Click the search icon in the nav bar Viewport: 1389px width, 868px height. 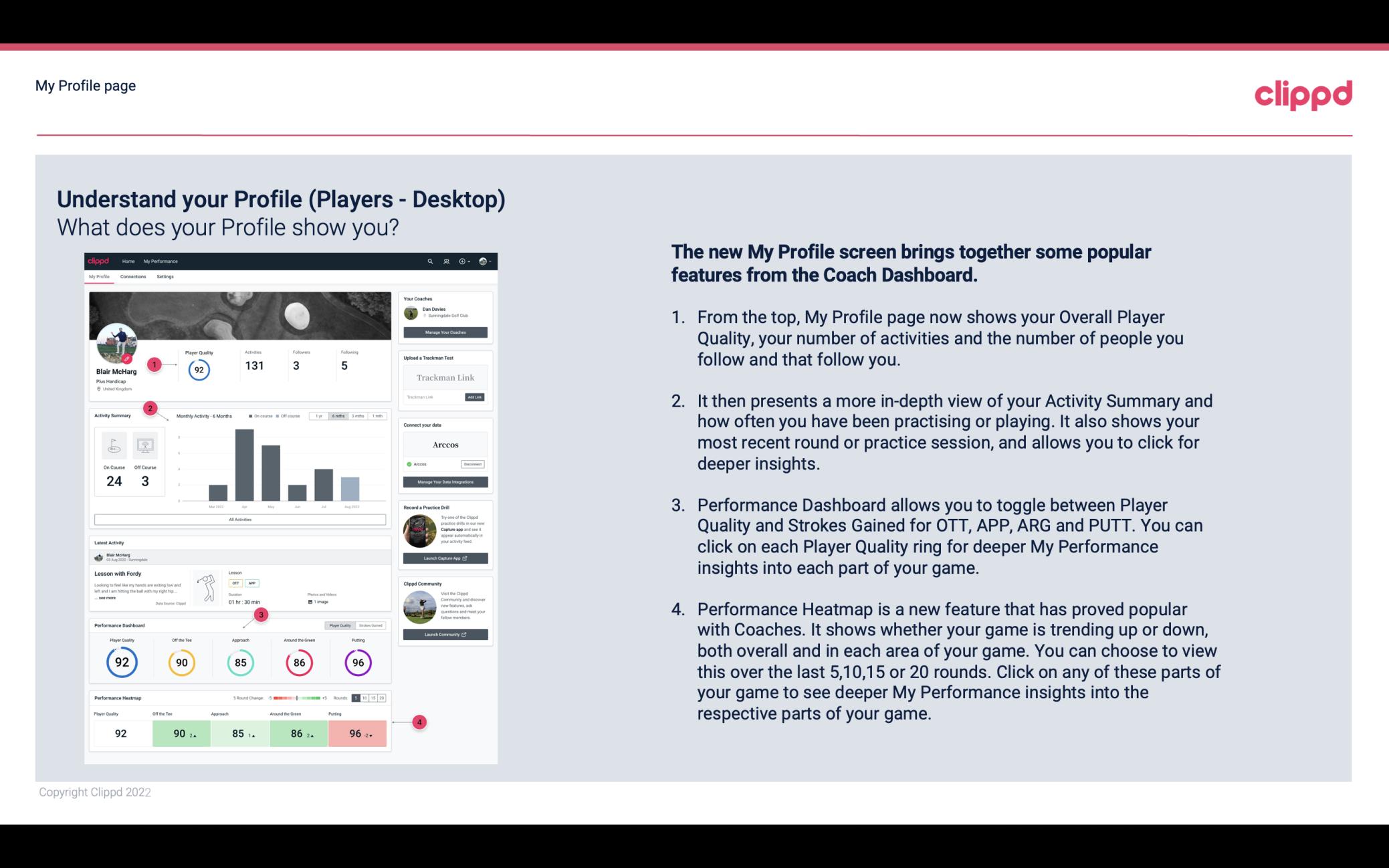[430, 261]
